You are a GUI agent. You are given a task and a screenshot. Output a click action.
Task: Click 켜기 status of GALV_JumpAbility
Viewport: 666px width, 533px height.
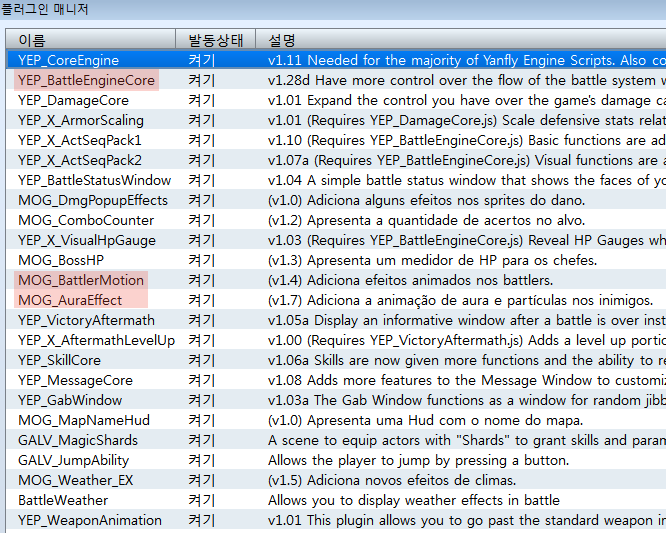point(202,460)
